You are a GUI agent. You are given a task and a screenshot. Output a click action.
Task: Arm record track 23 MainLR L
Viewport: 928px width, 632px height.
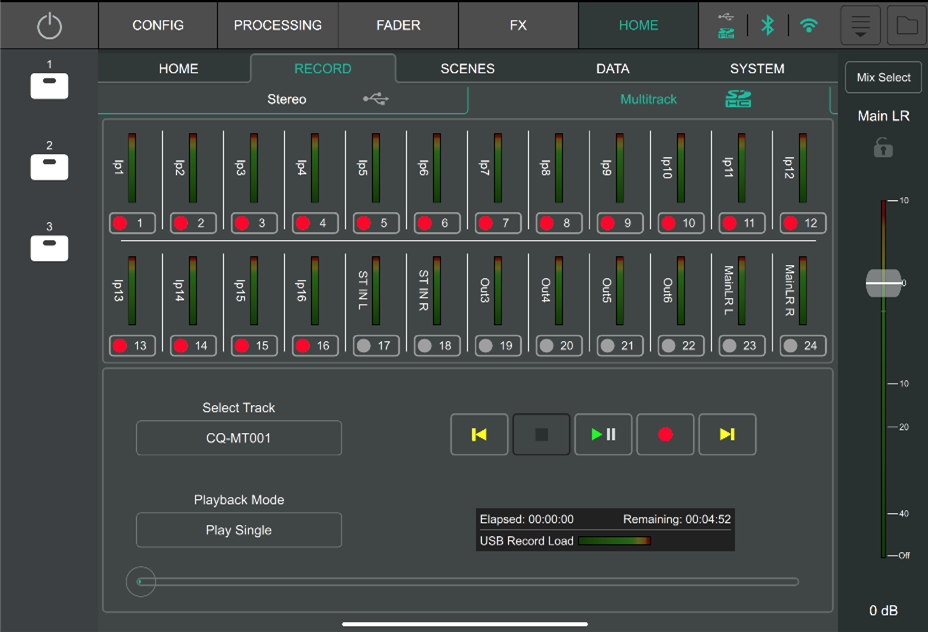tap(742, 346)
